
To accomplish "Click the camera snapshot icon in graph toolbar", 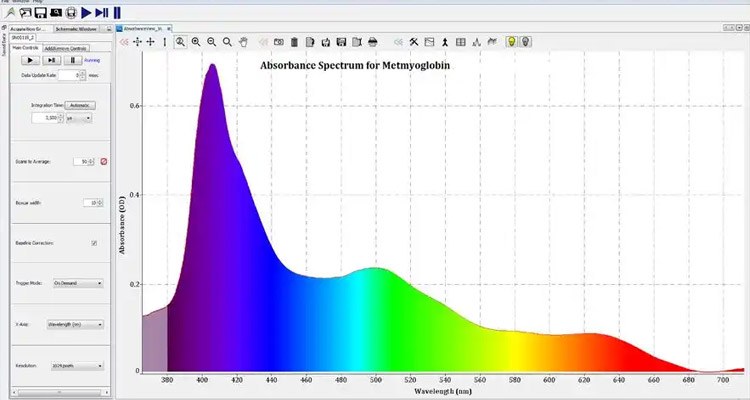I will (x=278, y=42).
